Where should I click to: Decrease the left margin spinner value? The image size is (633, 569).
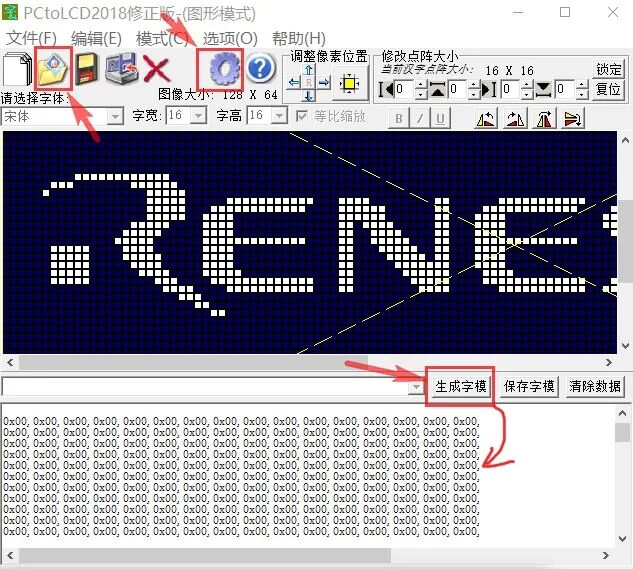click(421, 94)
